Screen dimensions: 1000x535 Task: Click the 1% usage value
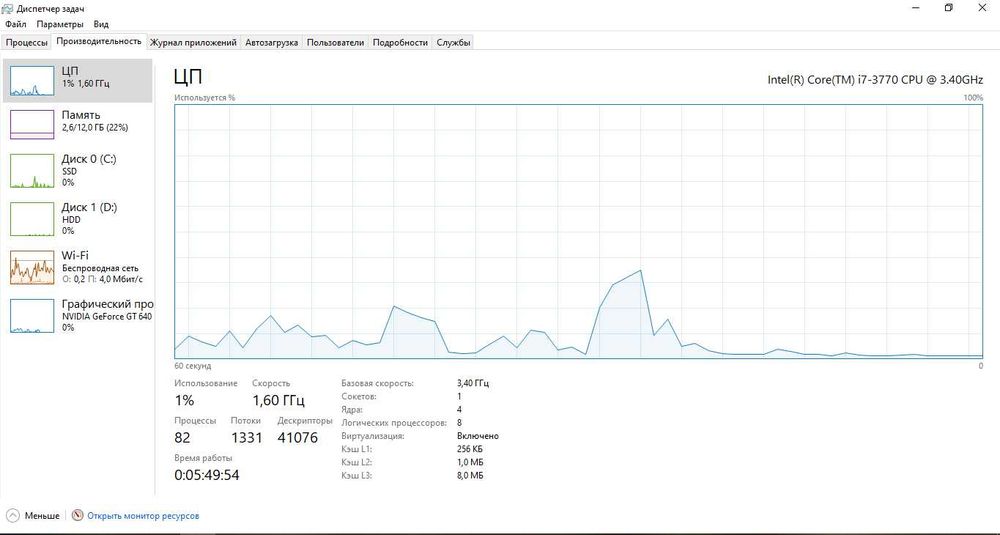pyautogui.click(x=184, y=400)
